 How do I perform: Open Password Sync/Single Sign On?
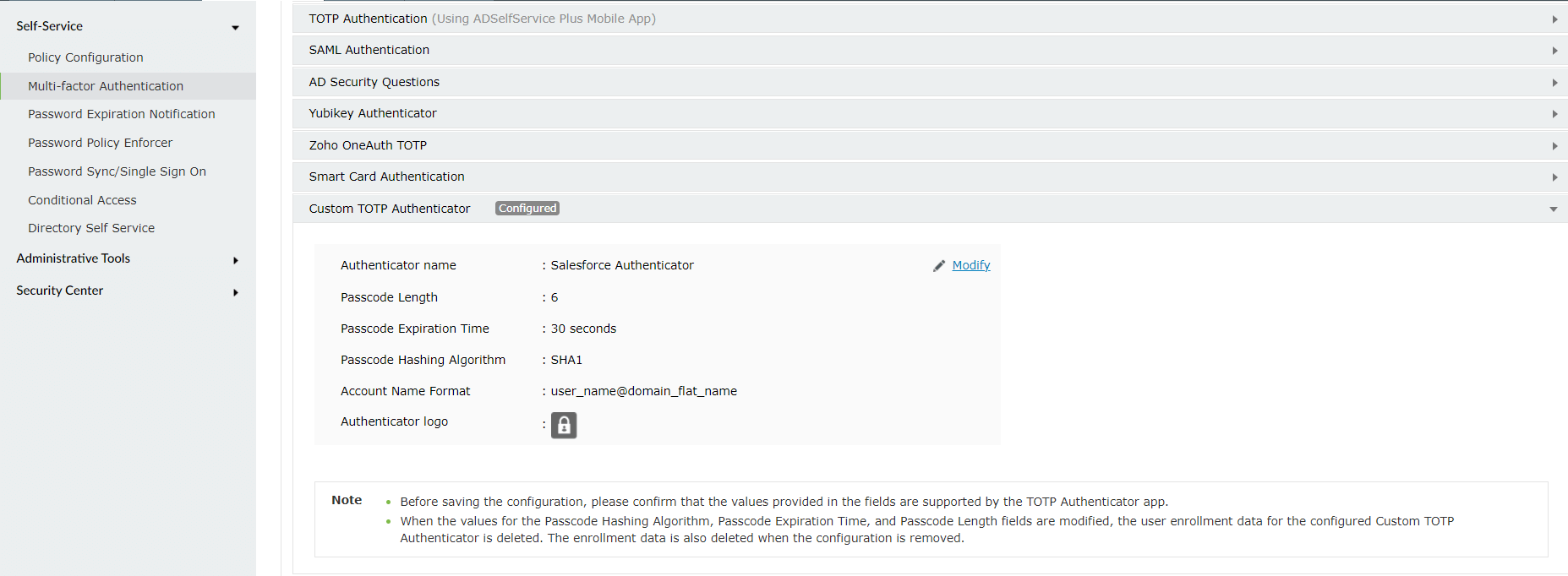(x=117, y=171)
